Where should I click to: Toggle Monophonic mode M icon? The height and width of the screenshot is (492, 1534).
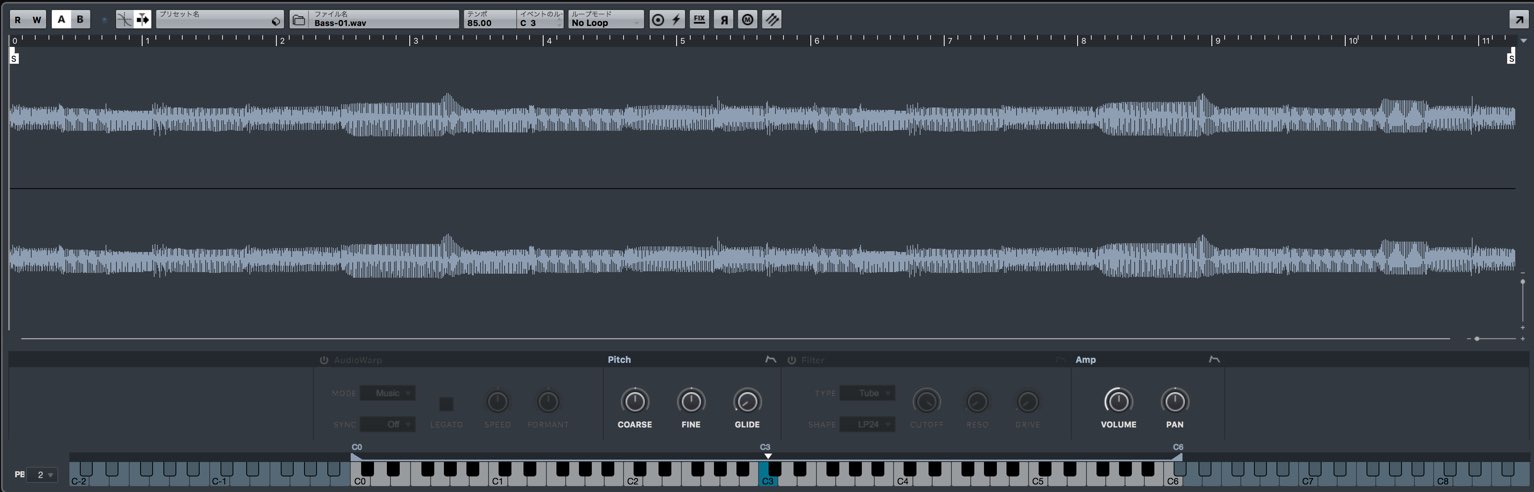click(747, 20)
